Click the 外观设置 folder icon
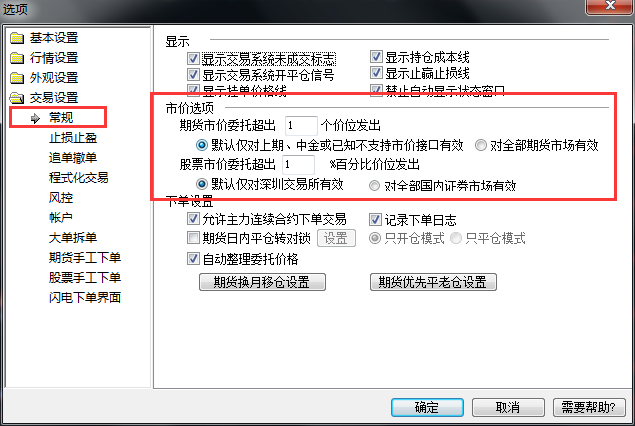Image resolution: width=635 pixels, height=426 pixels. (17, 78)
